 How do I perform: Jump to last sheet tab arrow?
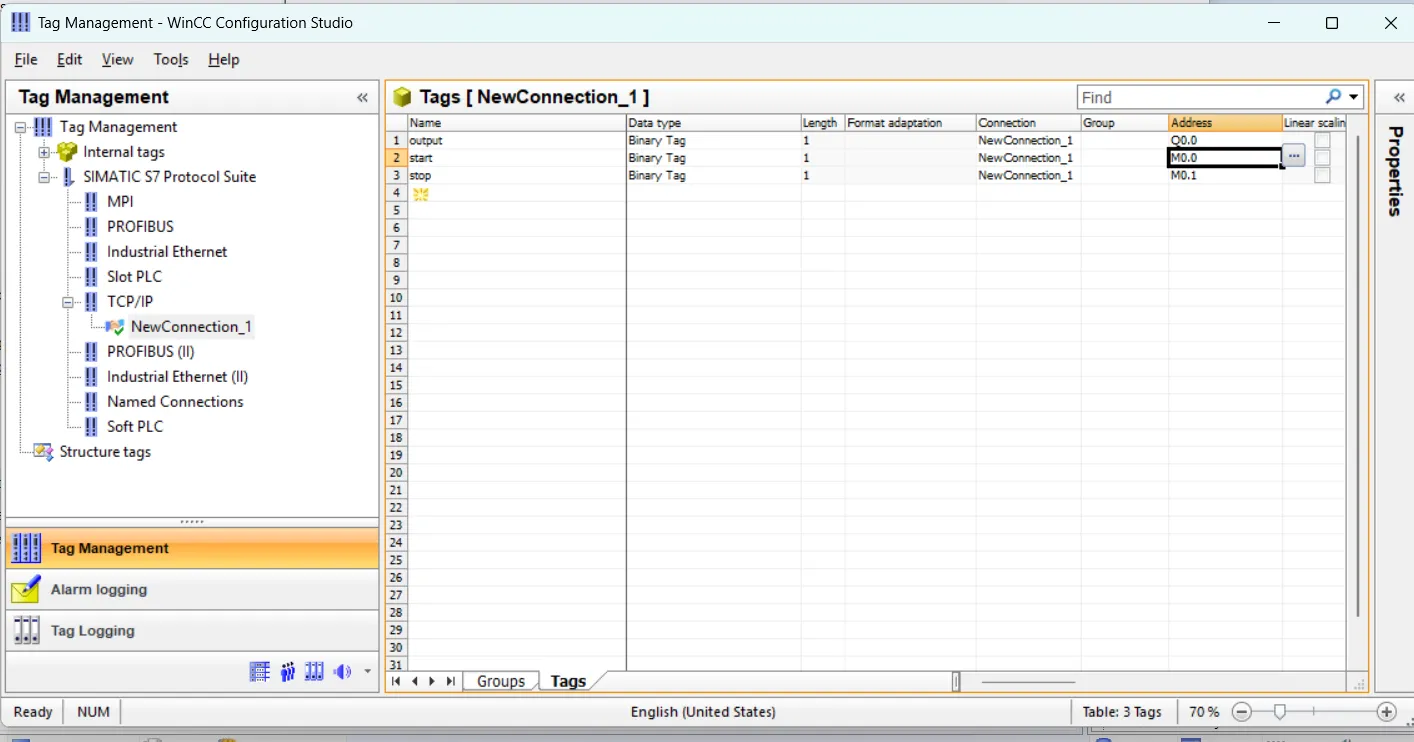pos(451,681)
